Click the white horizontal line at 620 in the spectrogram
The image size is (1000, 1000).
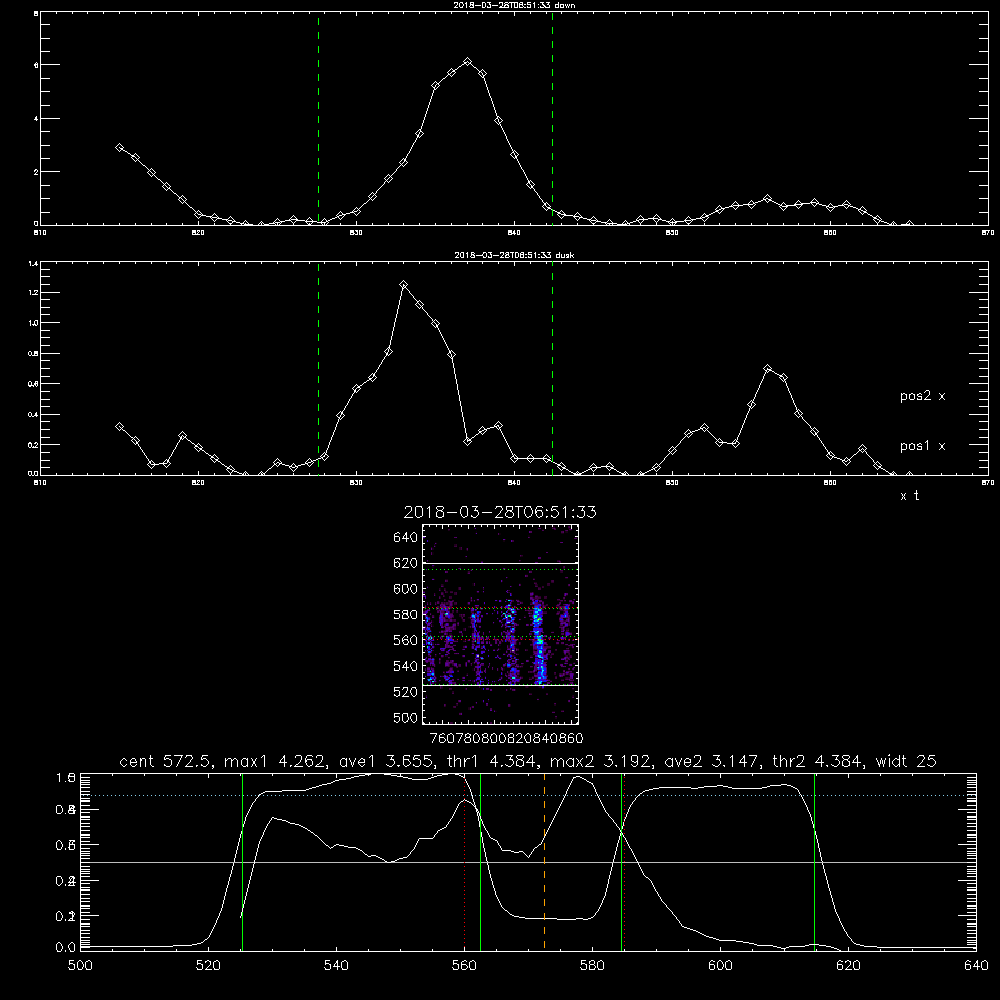[x=500, y=563]
